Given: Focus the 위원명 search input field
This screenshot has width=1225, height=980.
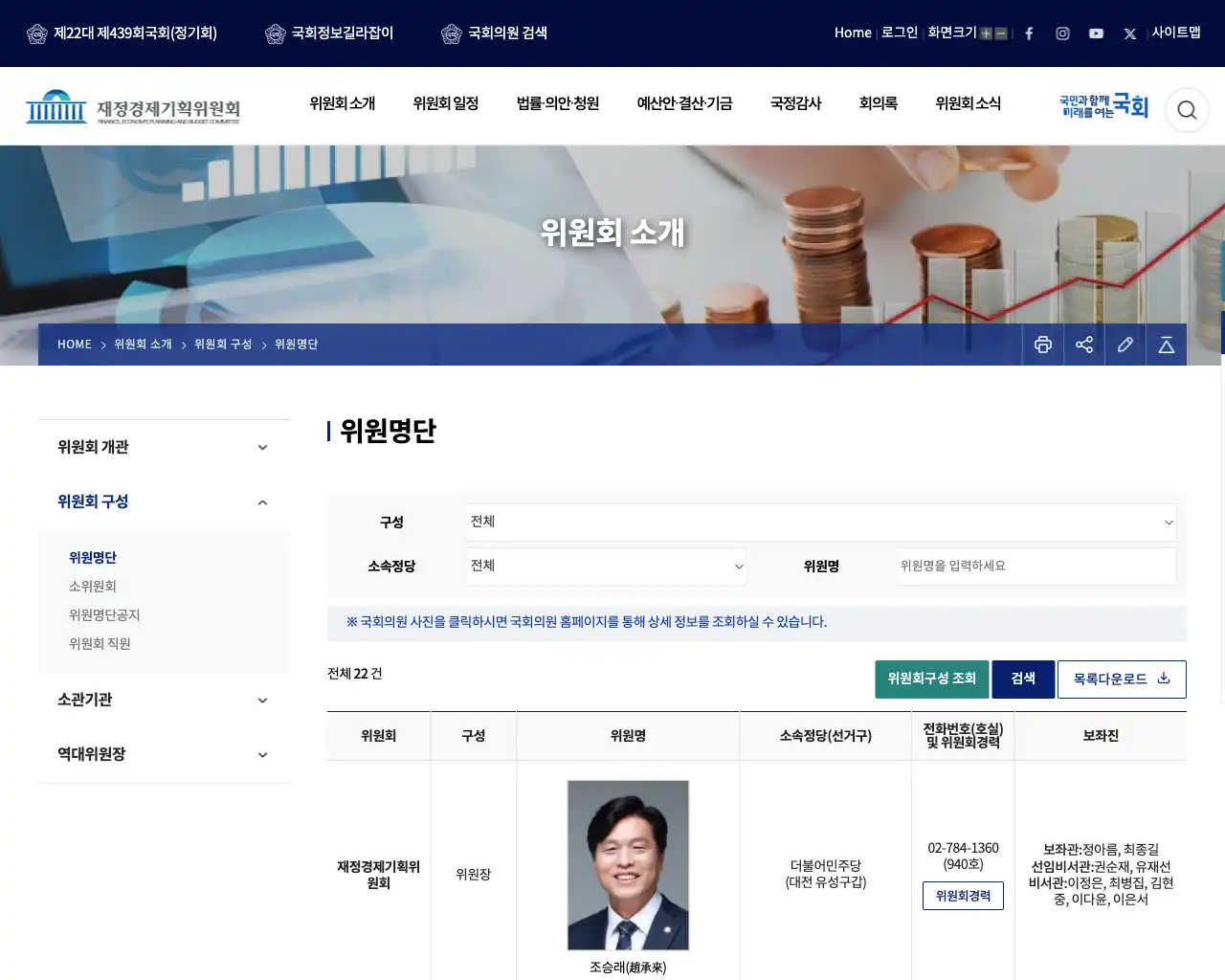Looking at the screenshot, I should pyautogui.click(x=1036, y=567).
